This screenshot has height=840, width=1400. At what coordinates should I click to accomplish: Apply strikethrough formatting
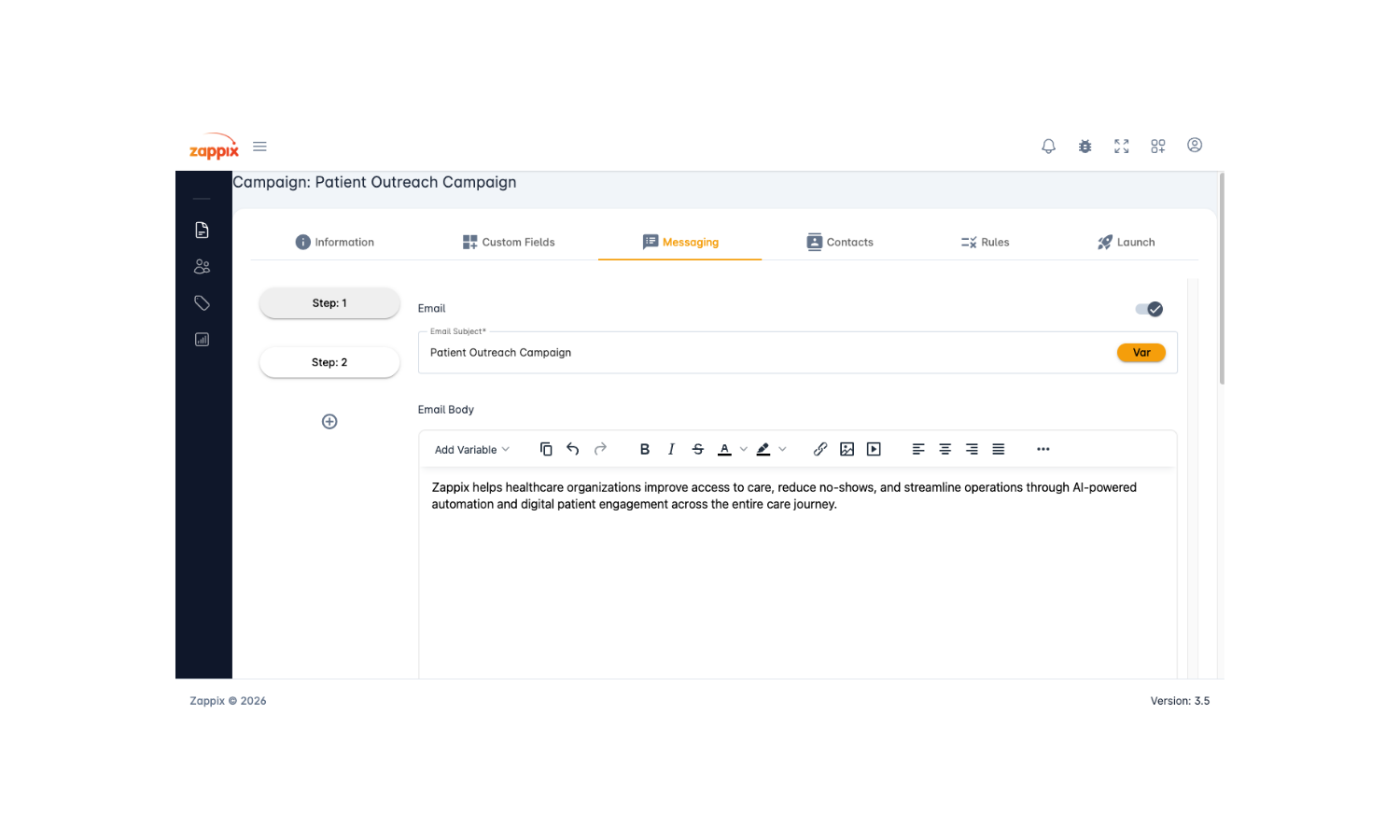coord(697,449)
